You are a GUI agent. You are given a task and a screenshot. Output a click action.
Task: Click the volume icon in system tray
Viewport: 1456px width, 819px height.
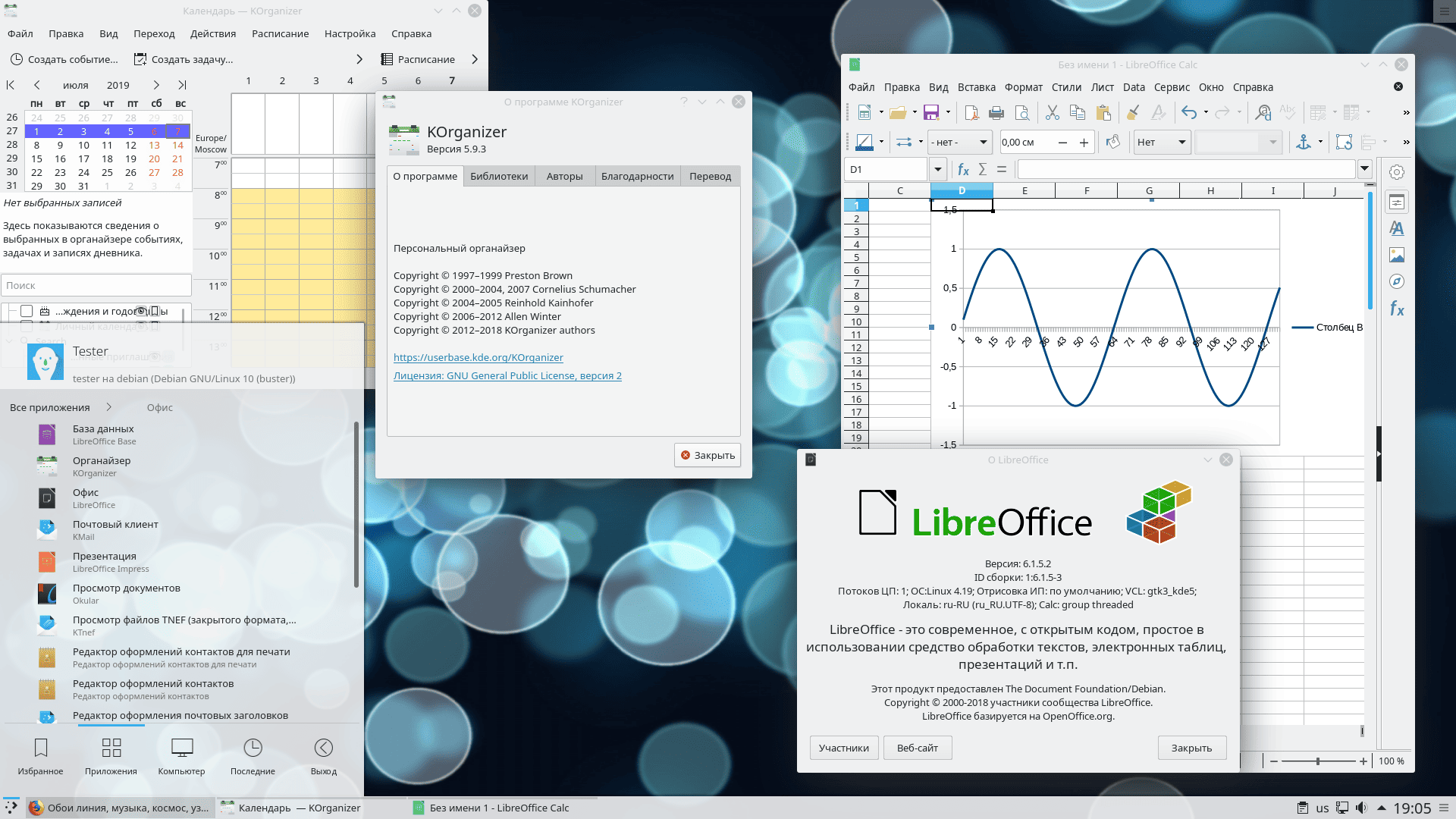point(1361,808)
